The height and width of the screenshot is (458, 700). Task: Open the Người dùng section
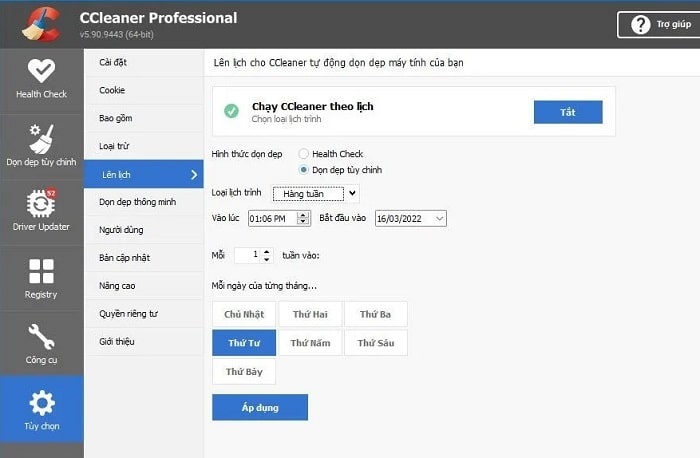point(144,230)
